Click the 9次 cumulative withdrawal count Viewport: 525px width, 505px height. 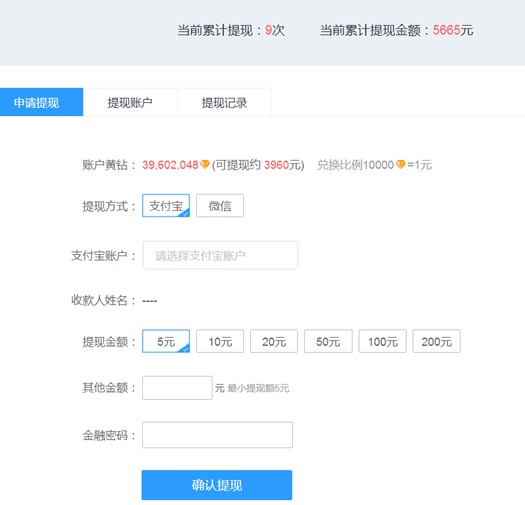[275, 30]
